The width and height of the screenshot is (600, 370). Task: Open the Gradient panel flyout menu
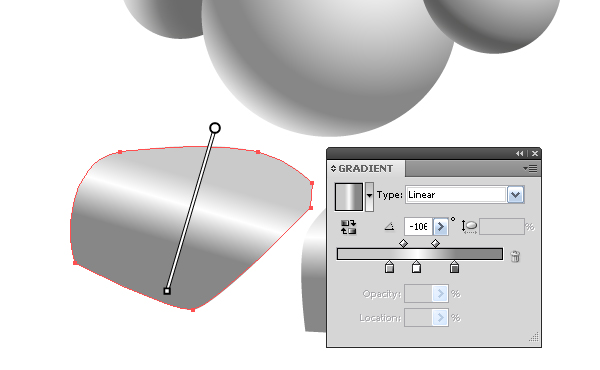point(530,168)
